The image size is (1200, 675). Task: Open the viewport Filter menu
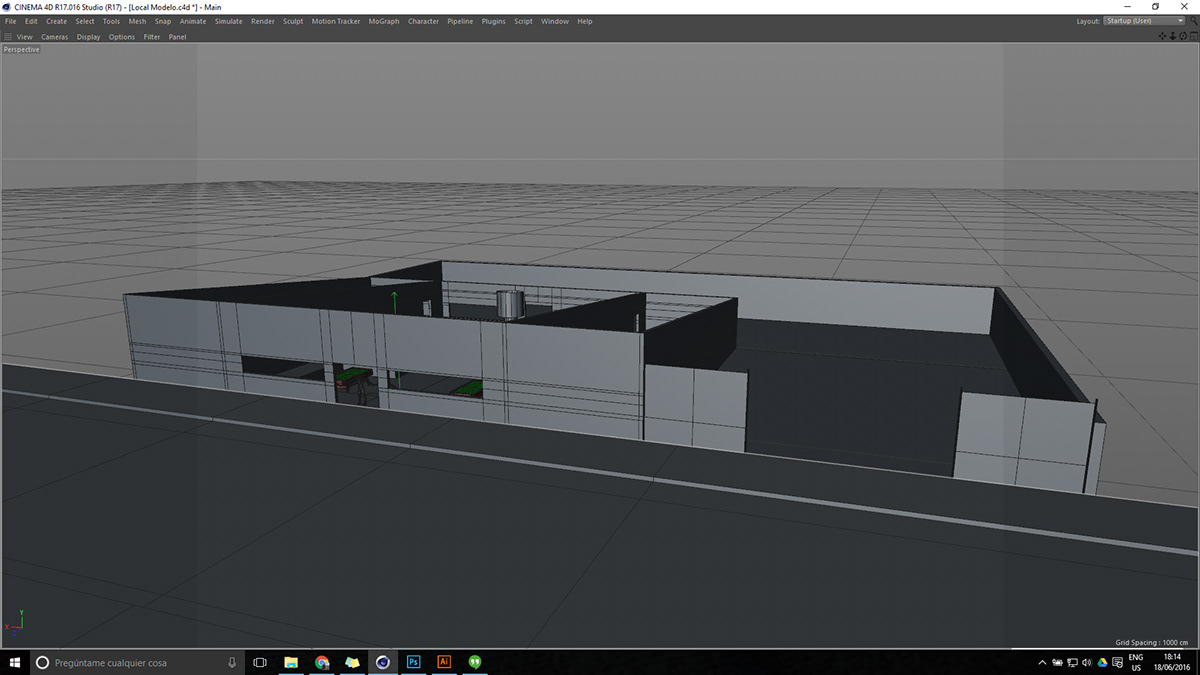152,37
